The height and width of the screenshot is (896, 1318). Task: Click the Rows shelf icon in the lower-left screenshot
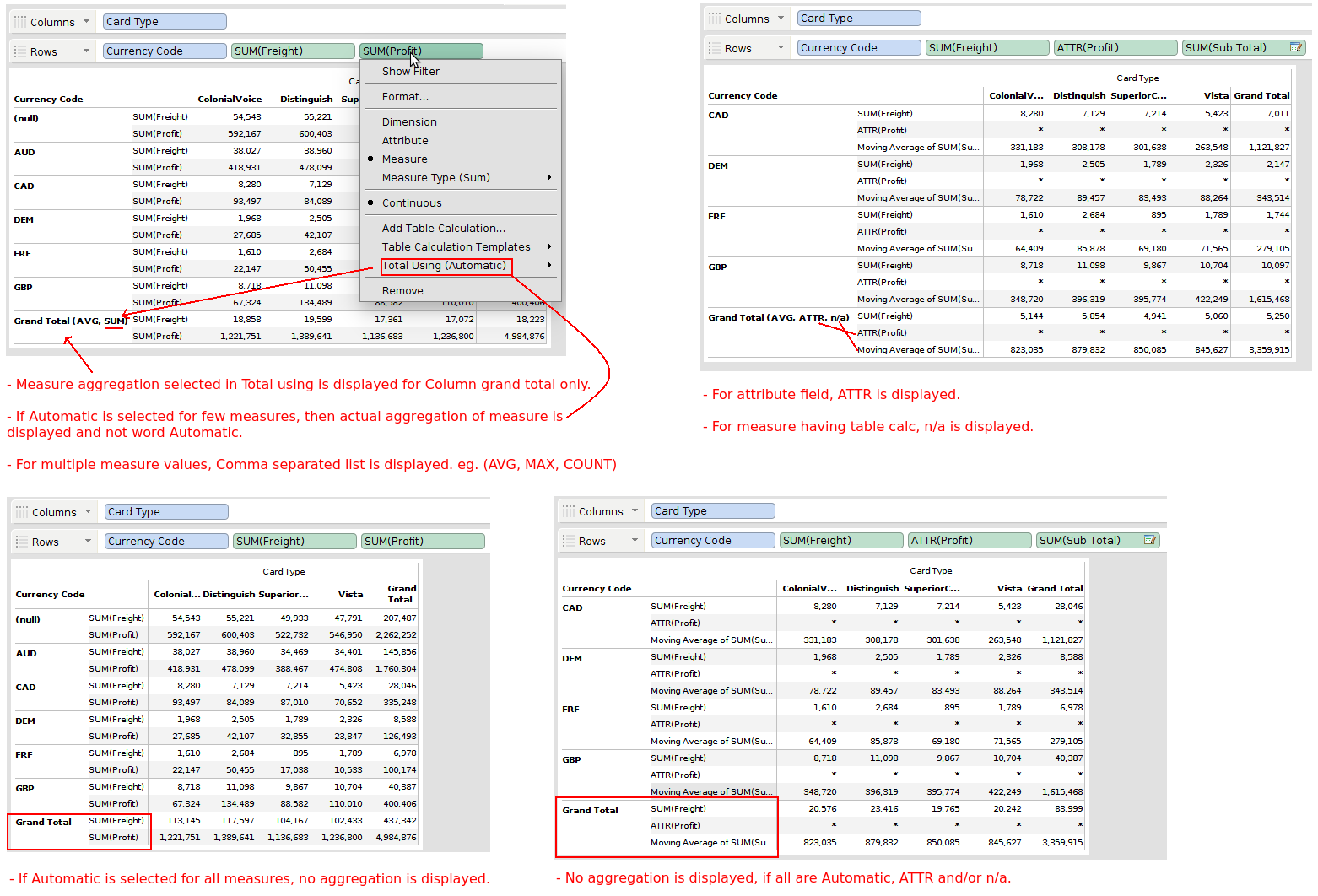coord(22,542)
